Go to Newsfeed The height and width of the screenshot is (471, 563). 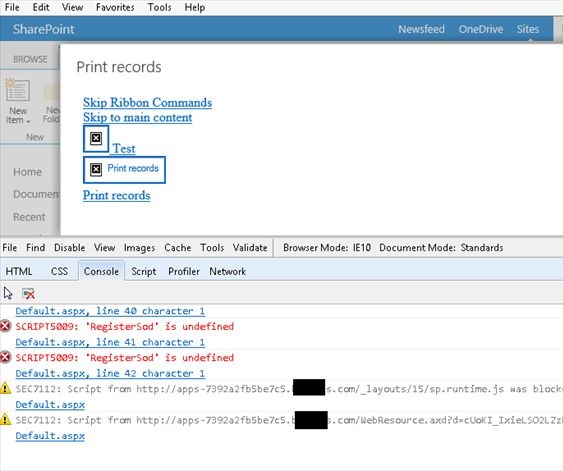coord(421,29)
